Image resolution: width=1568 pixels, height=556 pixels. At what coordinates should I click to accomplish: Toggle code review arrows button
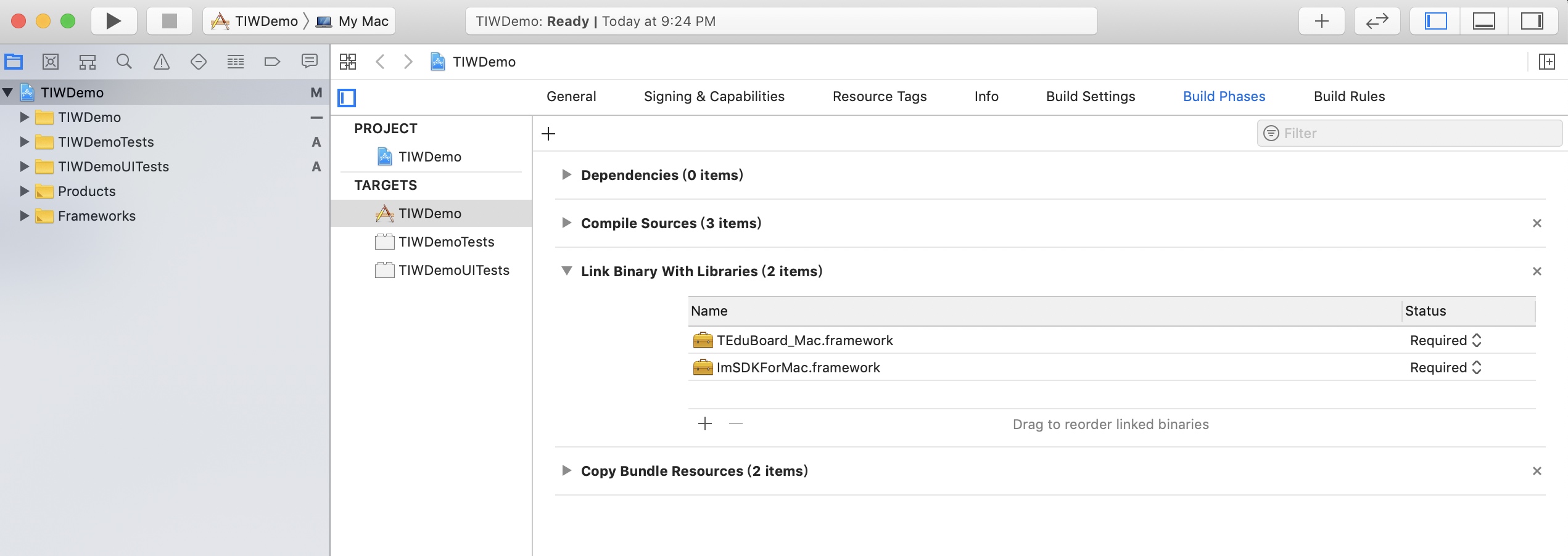(1377, 21)
